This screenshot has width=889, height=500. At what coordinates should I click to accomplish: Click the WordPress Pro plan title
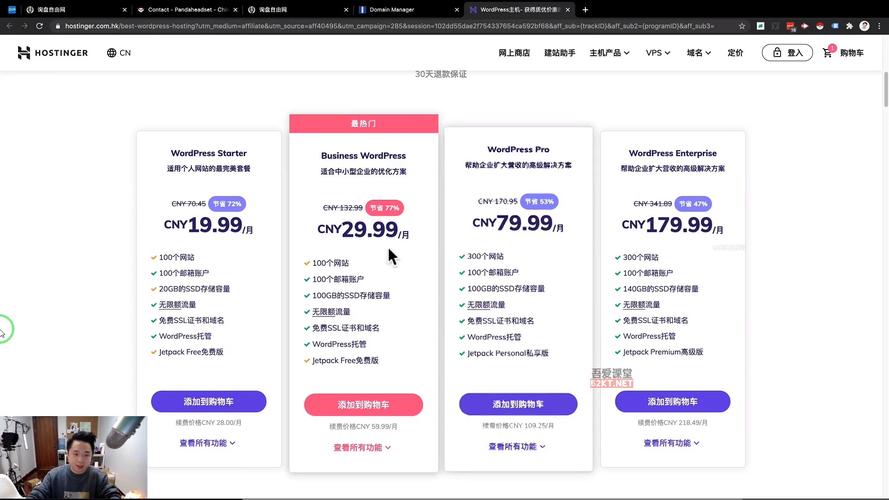(x=518, y=149)
